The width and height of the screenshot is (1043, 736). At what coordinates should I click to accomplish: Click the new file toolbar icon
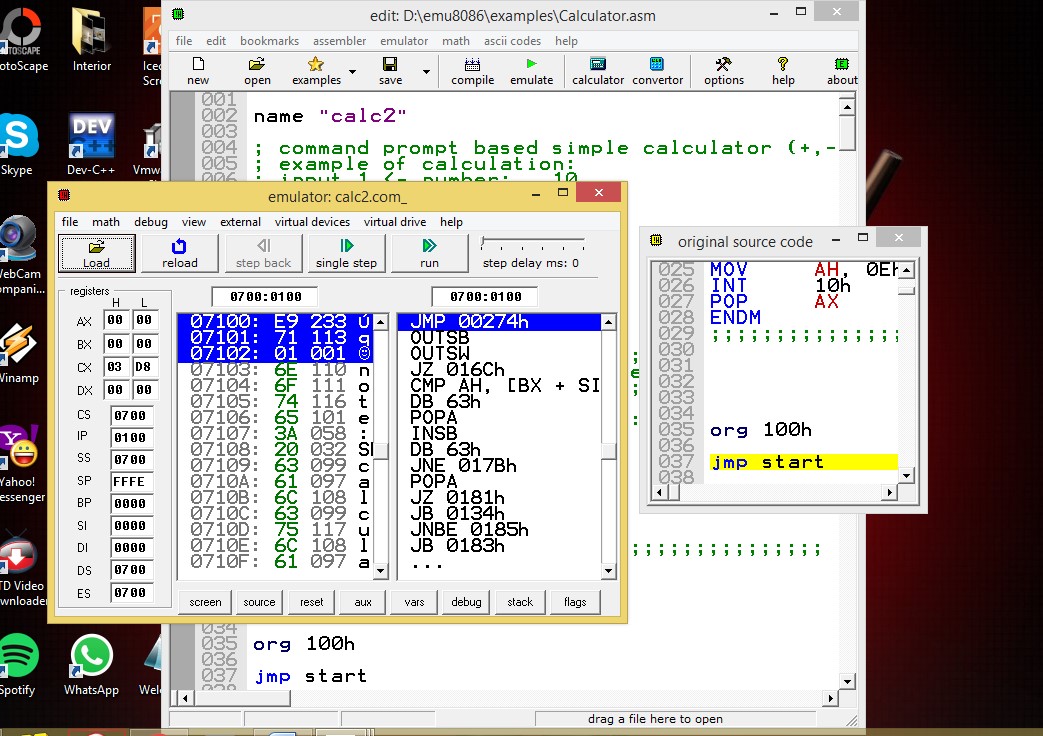(x=198, y=70)
